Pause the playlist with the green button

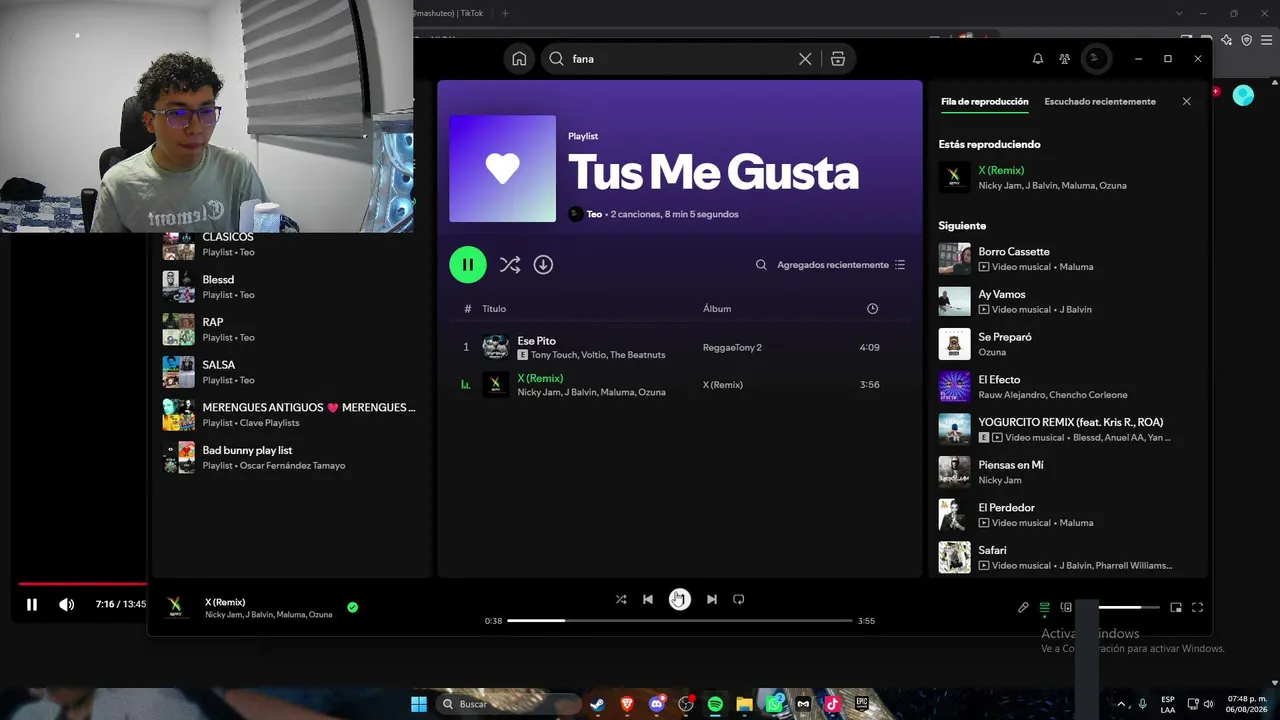468,265
